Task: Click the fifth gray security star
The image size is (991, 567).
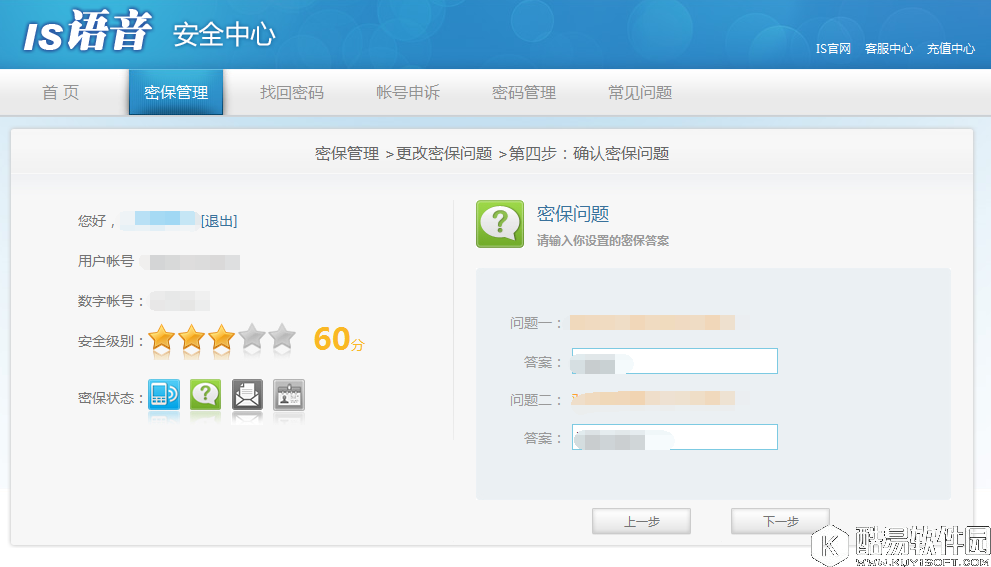Action: 282,338
